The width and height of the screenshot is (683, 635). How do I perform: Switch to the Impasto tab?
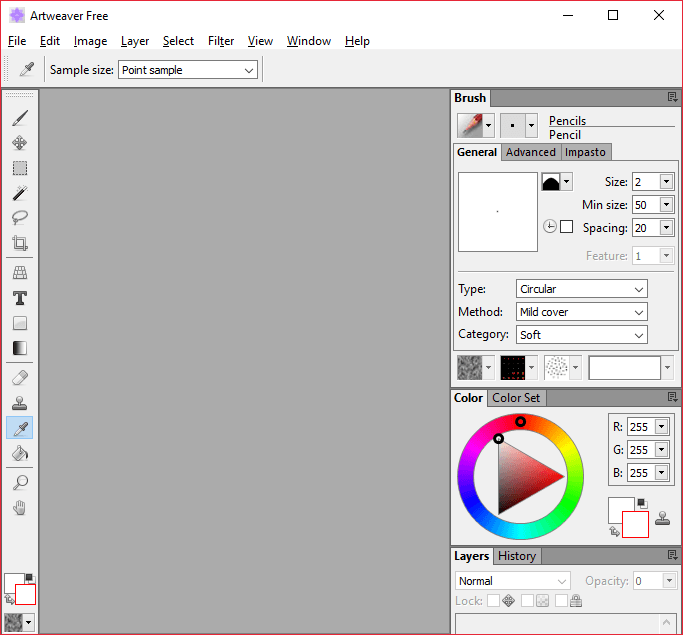585,152
